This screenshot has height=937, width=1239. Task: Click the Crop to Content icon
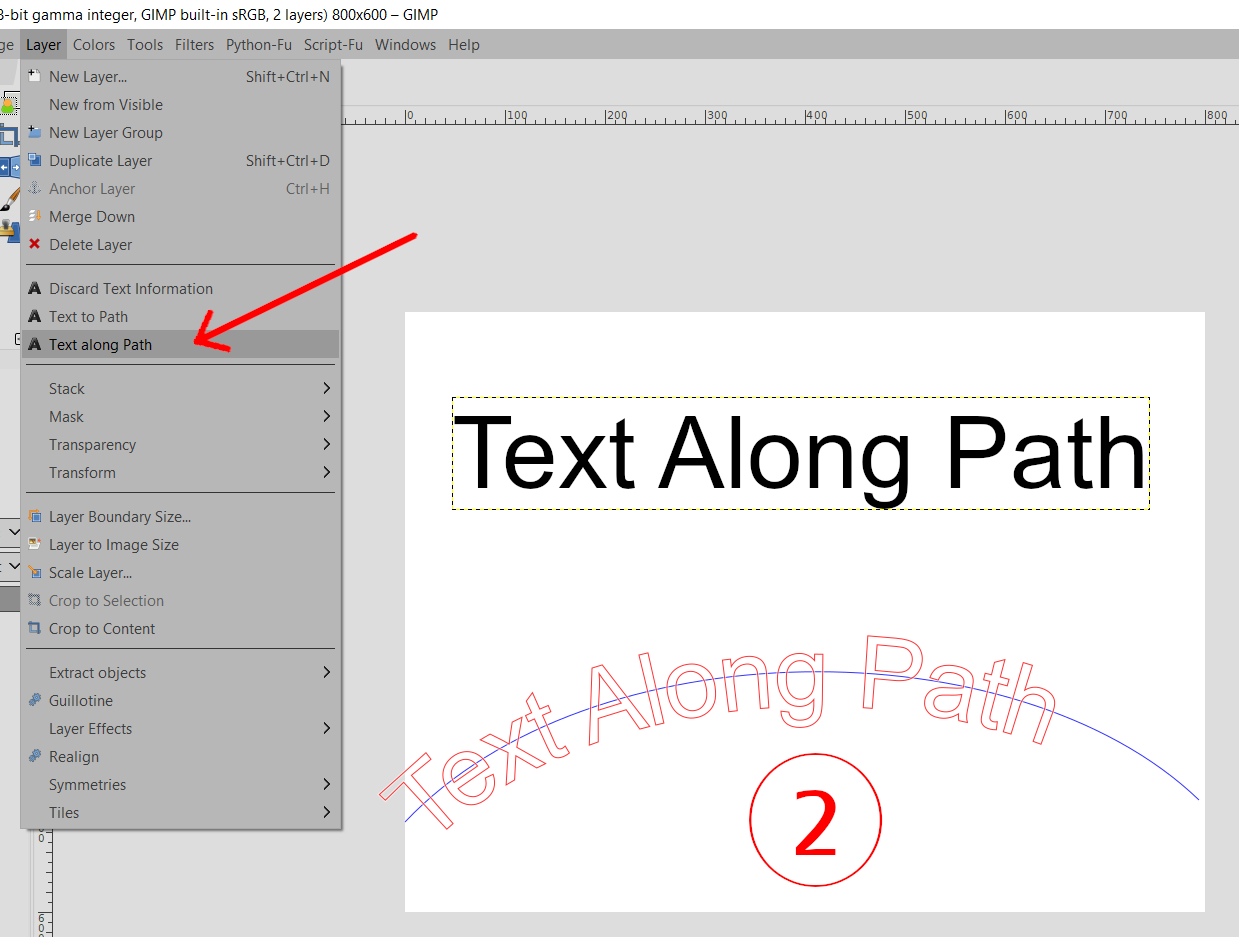(x=35, y=628)
